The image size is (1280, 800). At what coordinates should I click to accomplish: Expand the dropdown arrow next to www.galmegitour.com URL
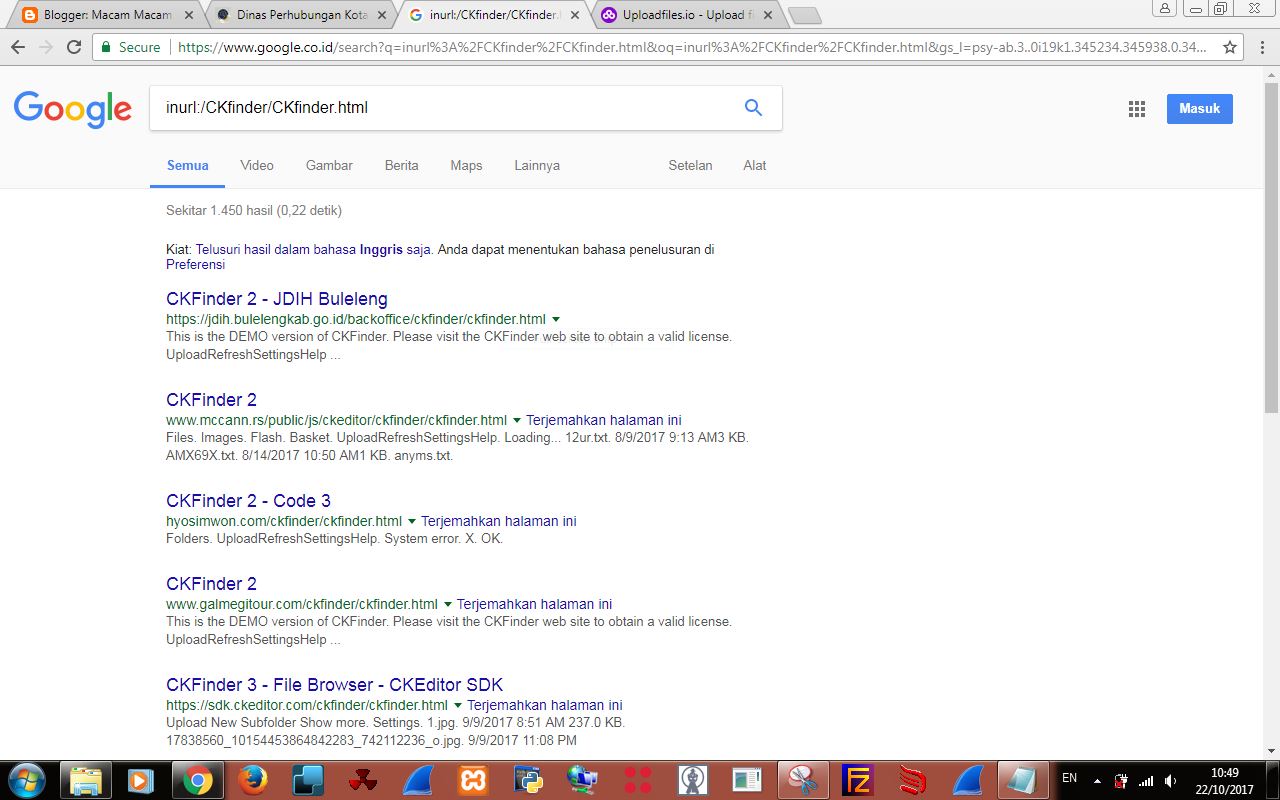coord(448,605)
